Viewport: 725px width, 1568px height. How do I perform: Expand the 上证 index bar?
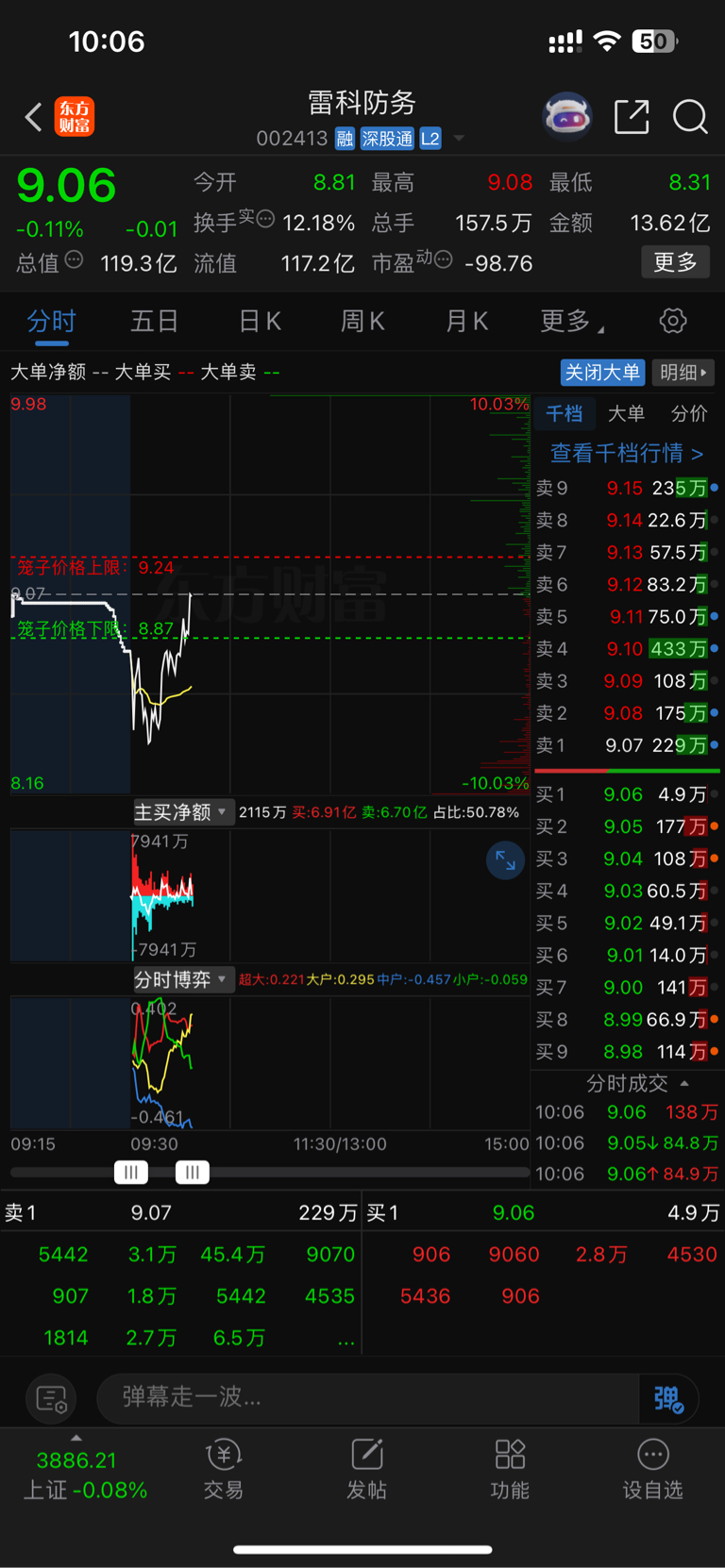pos(76,1438)
